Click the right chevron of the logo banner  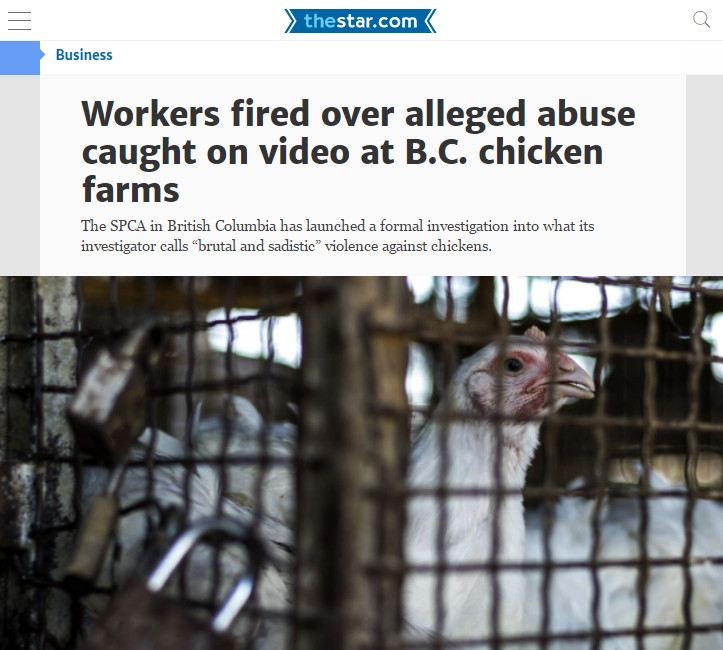[430, 21]
